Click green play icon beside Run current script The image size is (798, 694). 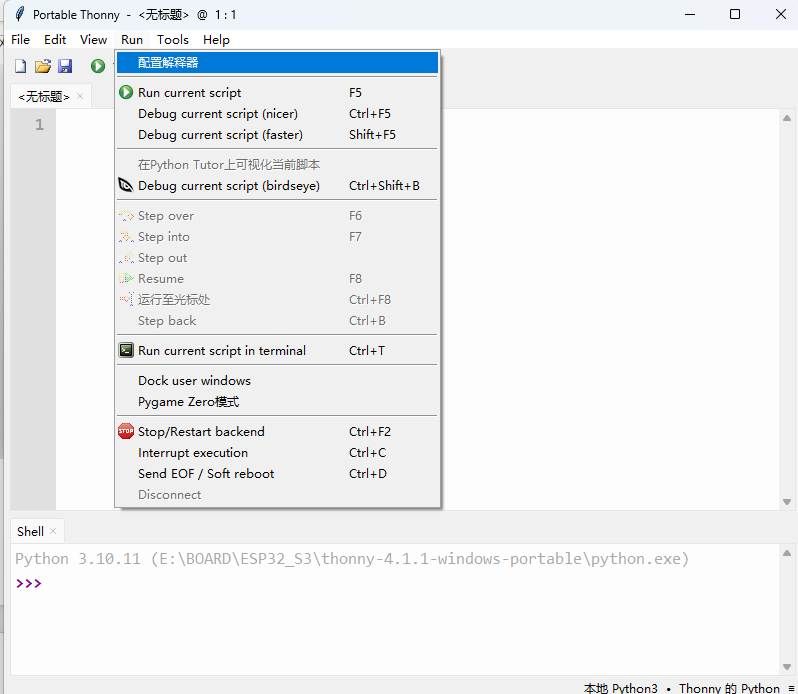126,93
